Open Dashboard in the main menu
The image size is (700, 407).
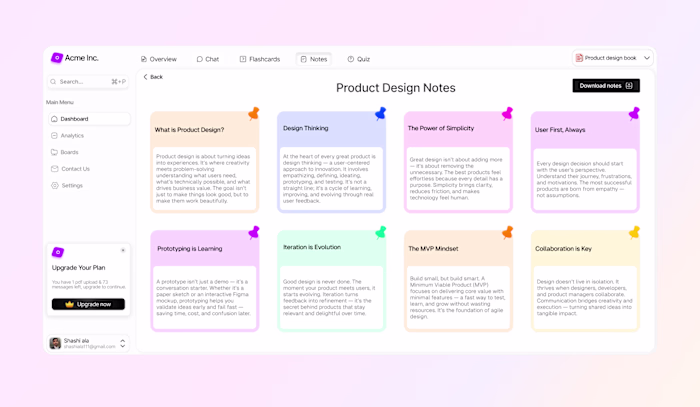(89, 119)
